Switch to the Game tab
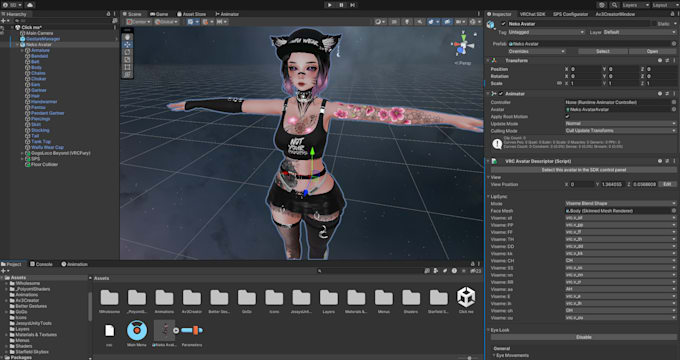Viewport: 680px width, 360px height. 159,14
